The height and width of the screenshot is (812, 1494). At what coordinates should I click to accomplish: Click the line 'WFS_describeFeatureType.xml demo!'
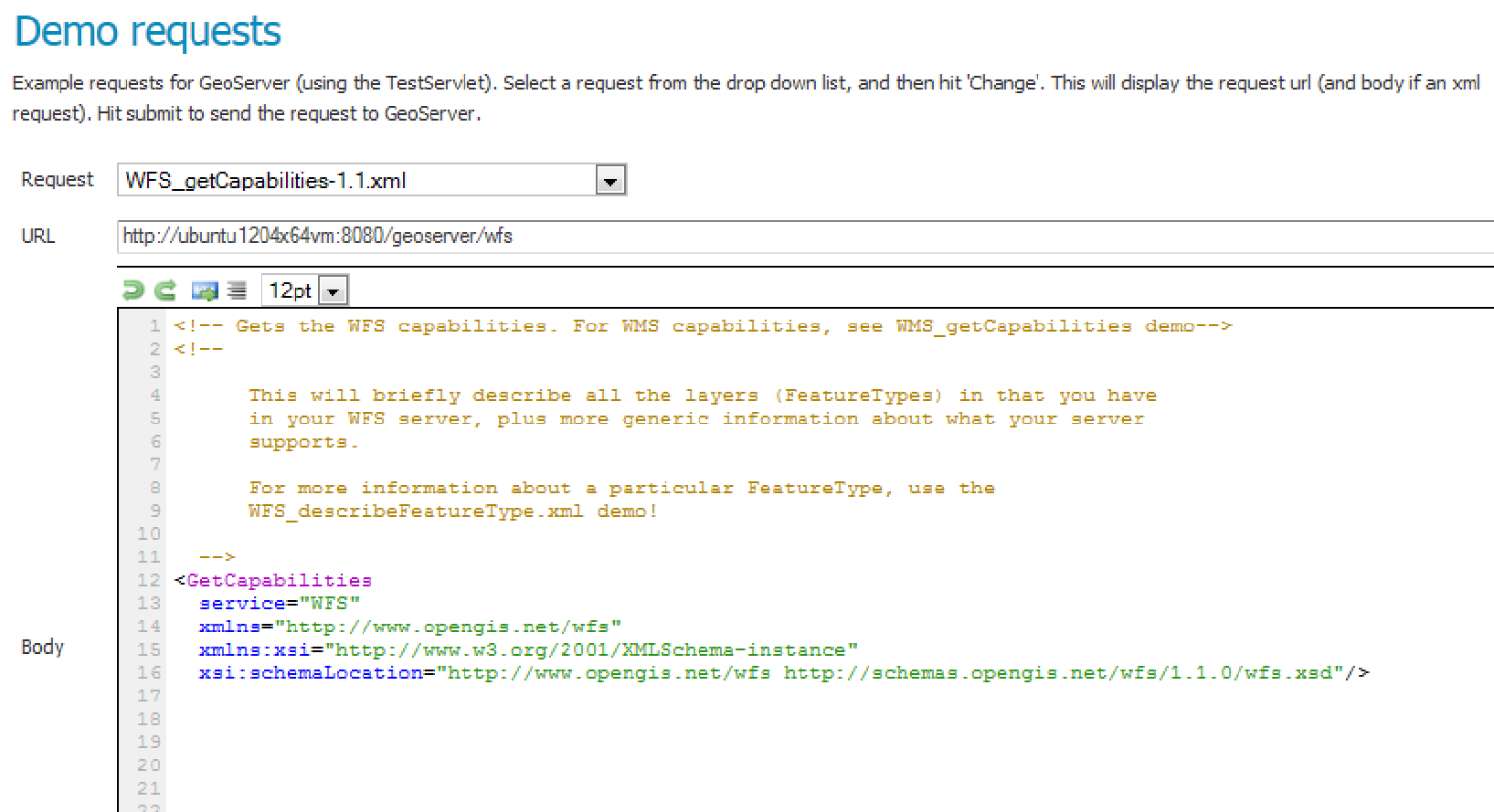coord(453,511)
